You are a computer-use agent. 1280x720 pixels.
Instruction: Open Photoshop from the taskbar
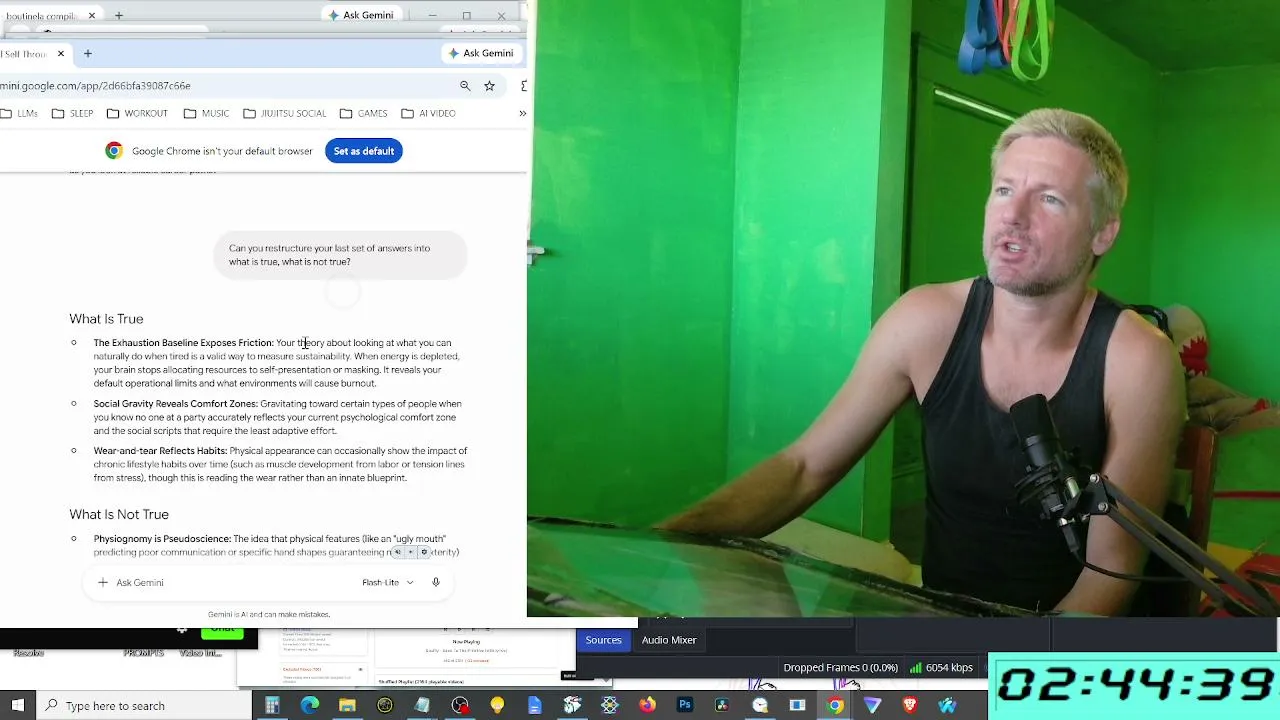685,706
